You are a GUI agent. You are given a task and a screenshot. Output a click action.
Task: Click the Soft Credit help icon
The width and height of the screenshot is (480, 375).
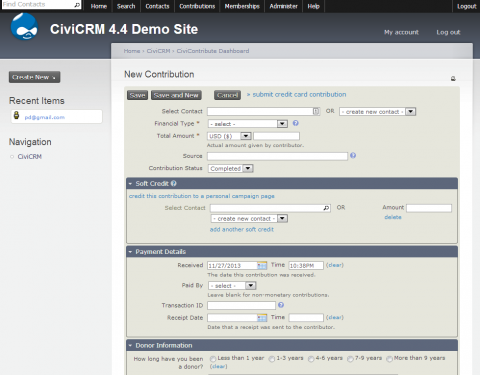pos(174,183)
